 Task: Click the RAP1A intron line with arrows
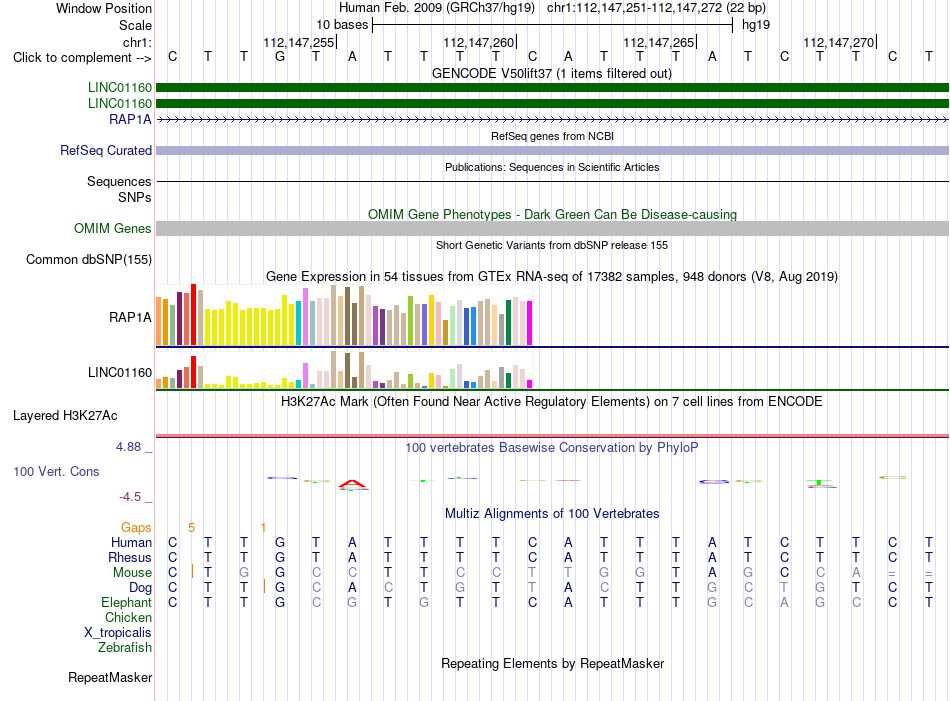552,120
